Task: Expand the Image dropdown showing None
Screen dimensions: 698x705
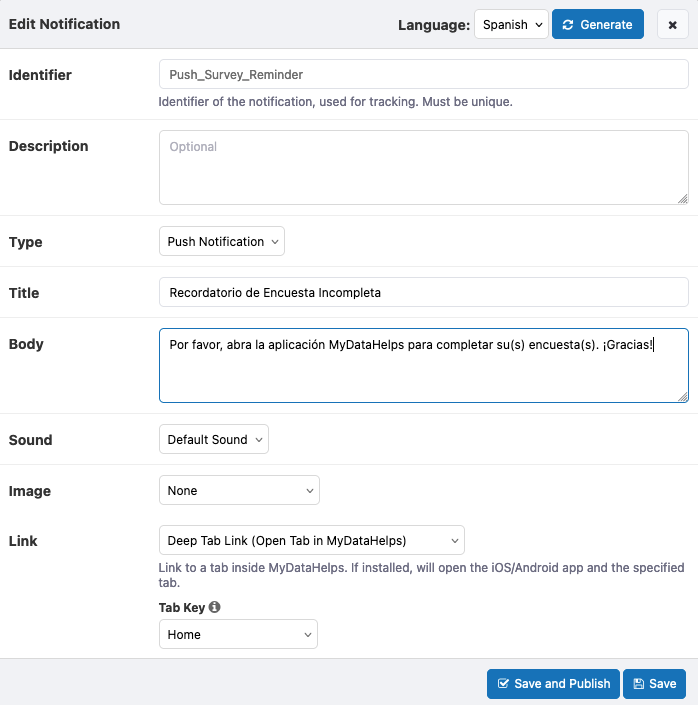Action: [x=239, y=491]
